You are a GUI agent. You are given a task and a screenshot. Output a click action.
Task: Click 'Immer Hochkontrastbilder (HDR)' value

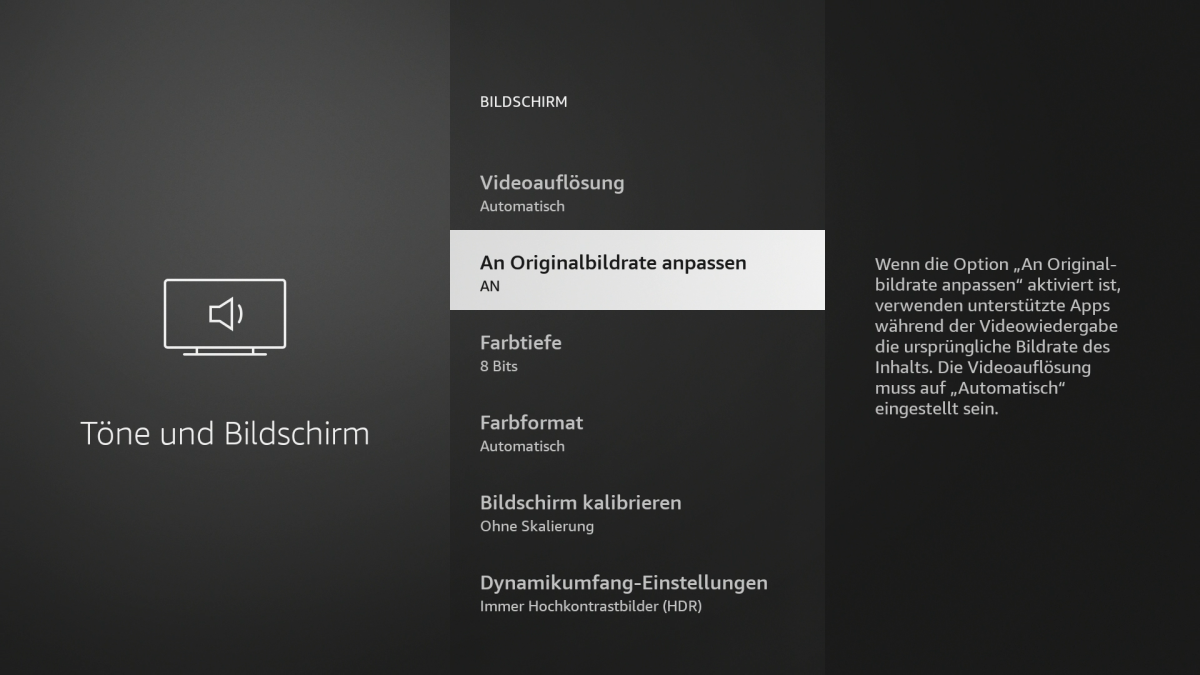(x=591, y=606)
